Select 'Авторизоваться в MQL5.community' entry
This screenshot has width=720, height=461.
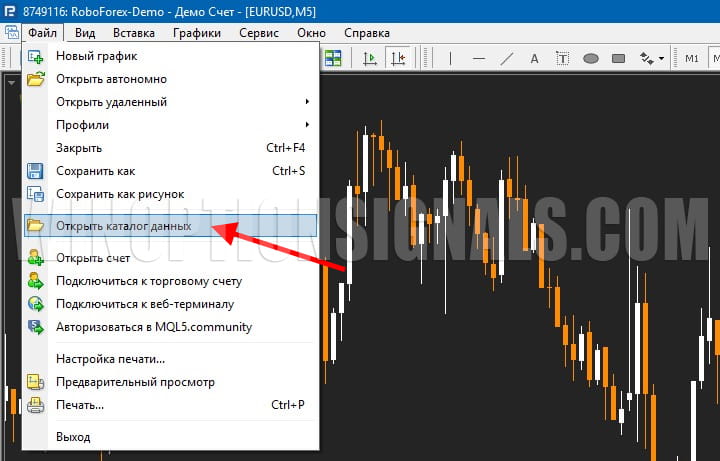(x=154, y=327)
